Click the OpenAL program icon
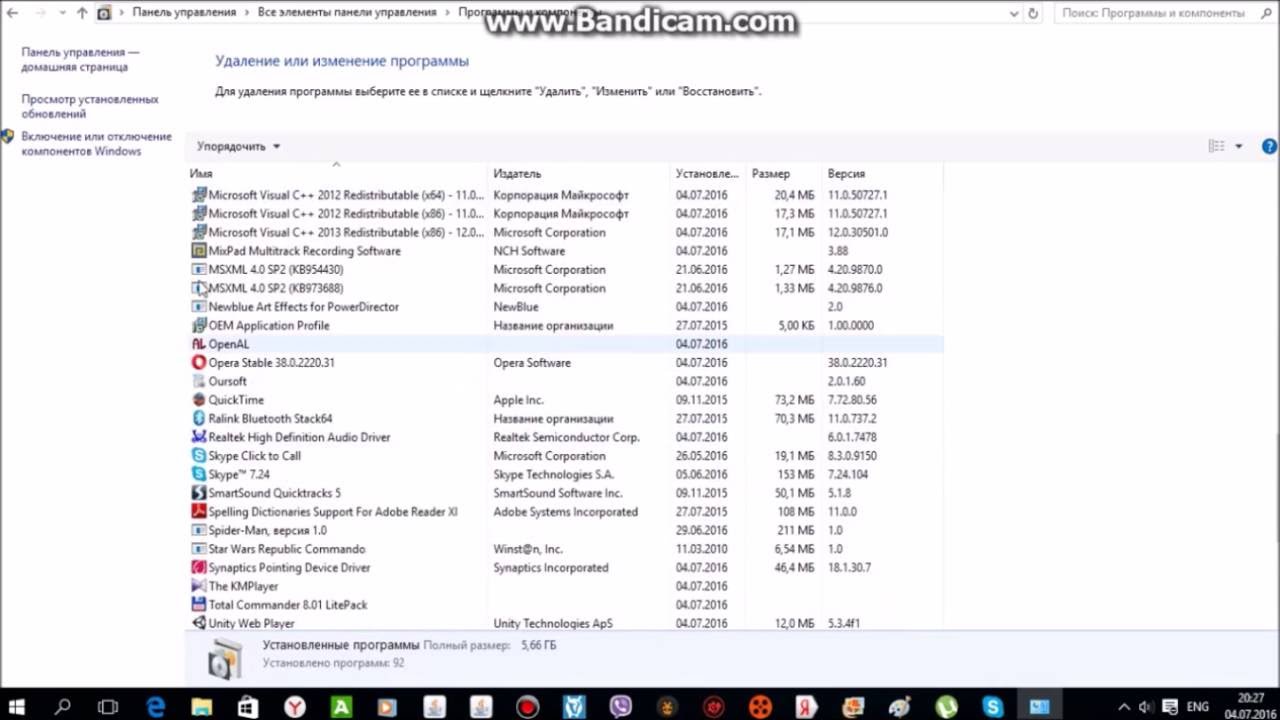Viewport: 1280px width, 720px height. (198, 344)
